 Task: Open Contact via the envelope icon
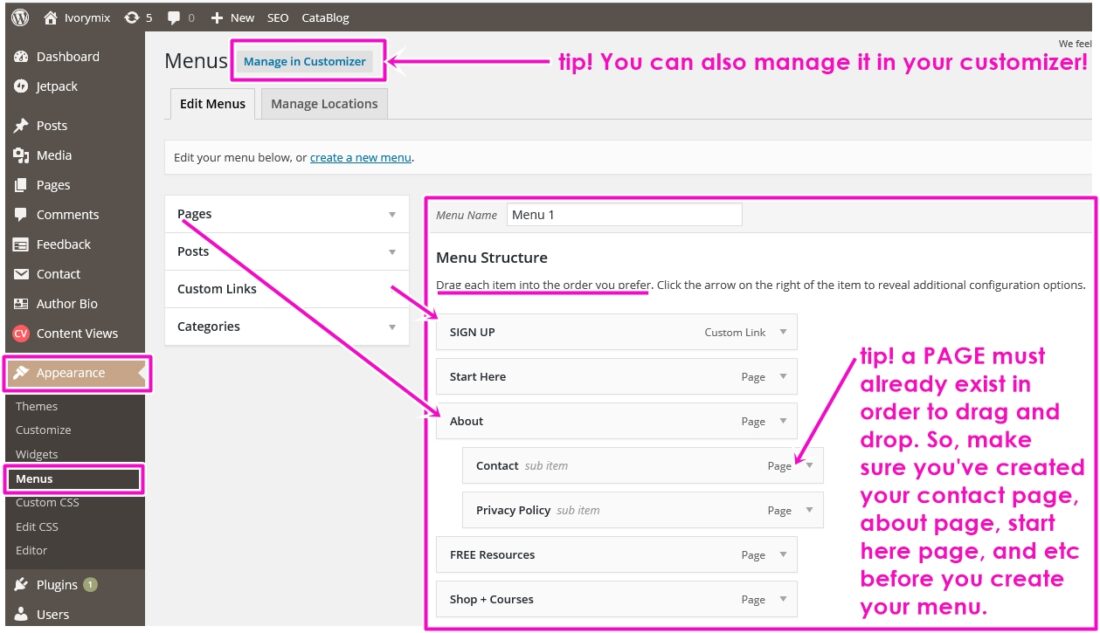pyautogui.click(x=22, y=273)
